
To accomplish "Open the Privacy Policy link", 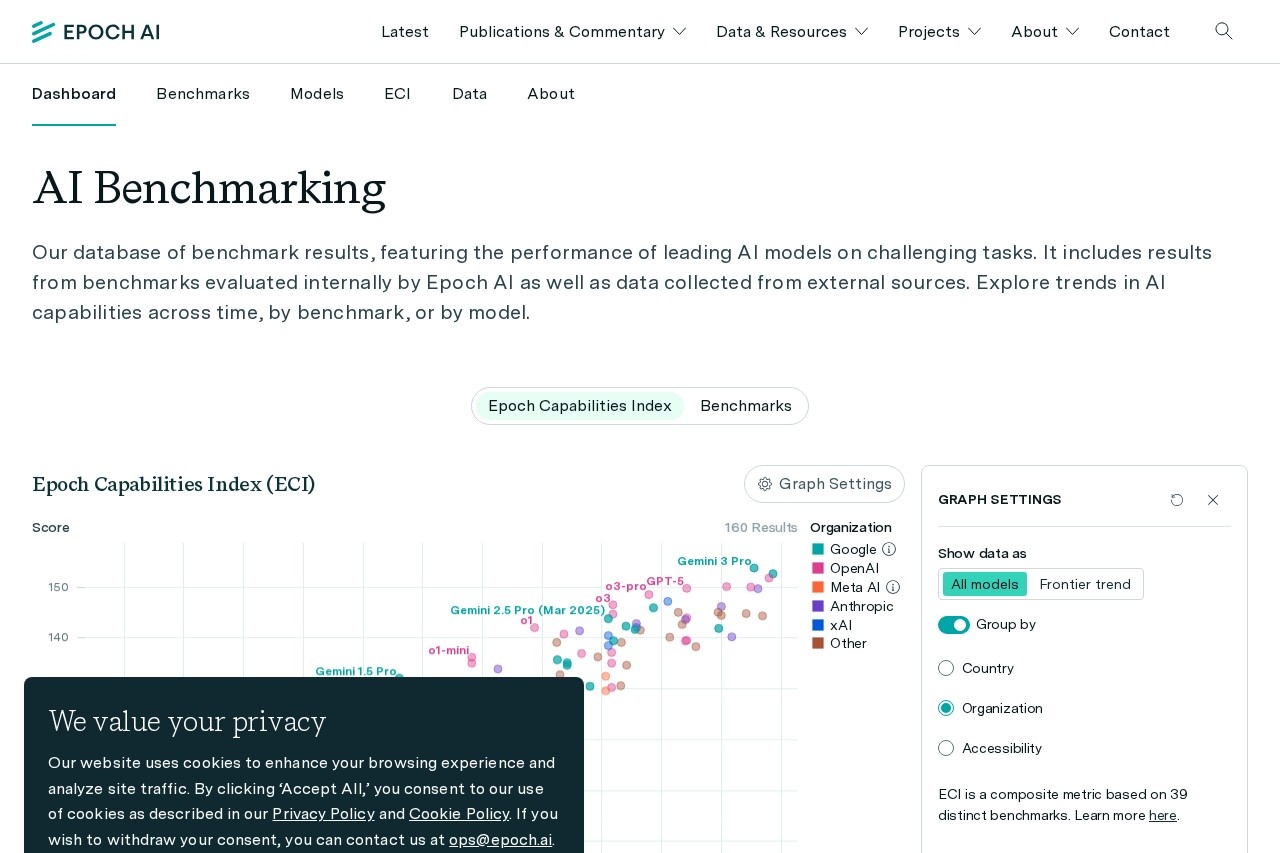I will (323, 813).
